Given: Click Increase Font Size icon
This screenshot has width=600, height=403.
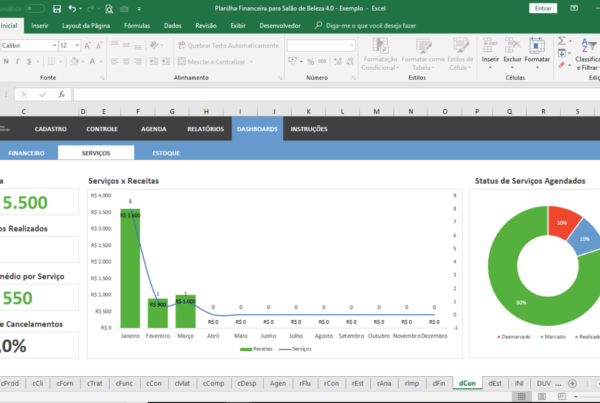Looking at the screenshot, I should pyautogui.click(x=87, y=46).
